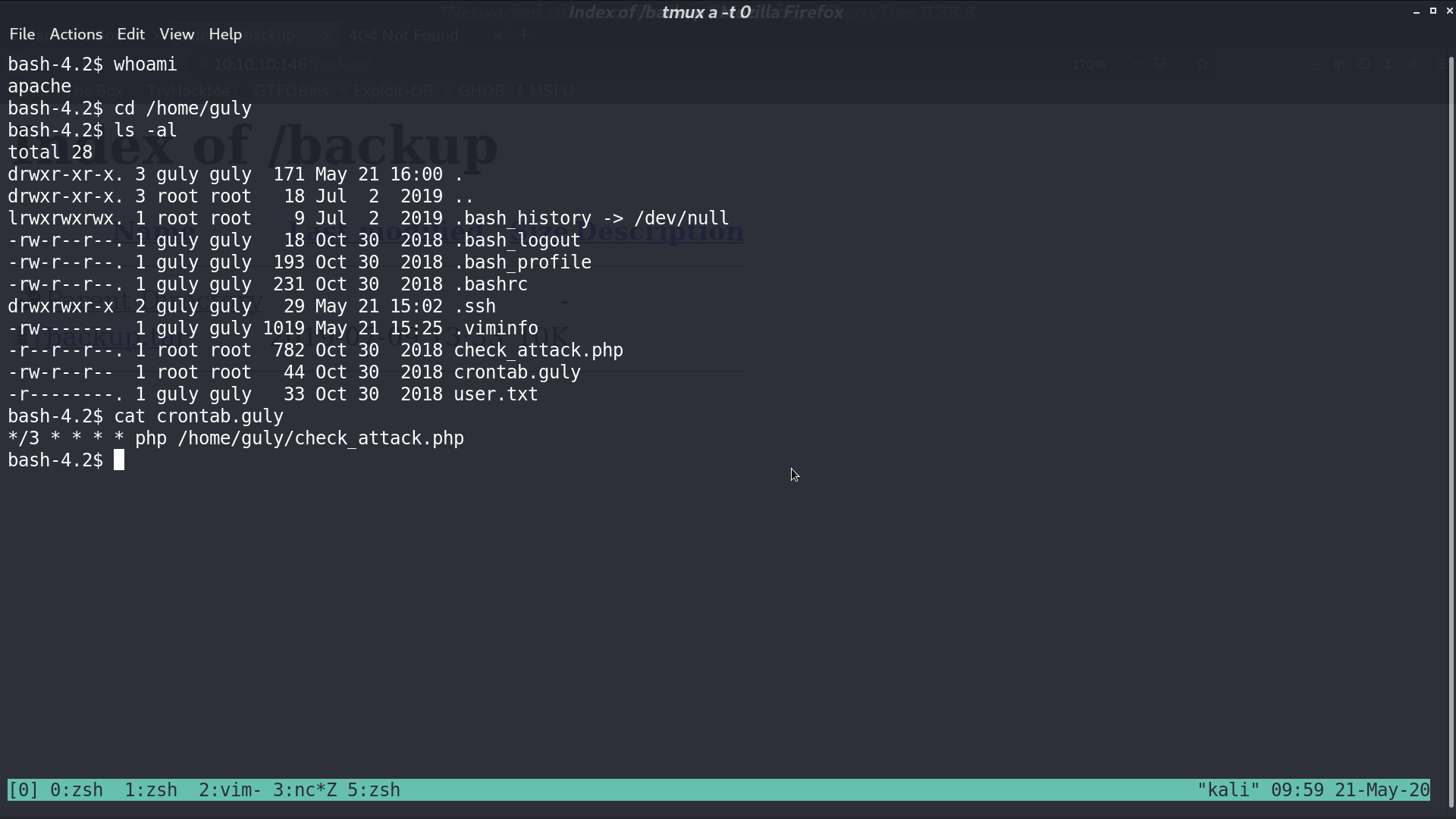Image resolution: width=1456 pixels, height=819 pixels.
Task: Open the Edit menu
Action: pyautogui.click(x=130, y=34)
